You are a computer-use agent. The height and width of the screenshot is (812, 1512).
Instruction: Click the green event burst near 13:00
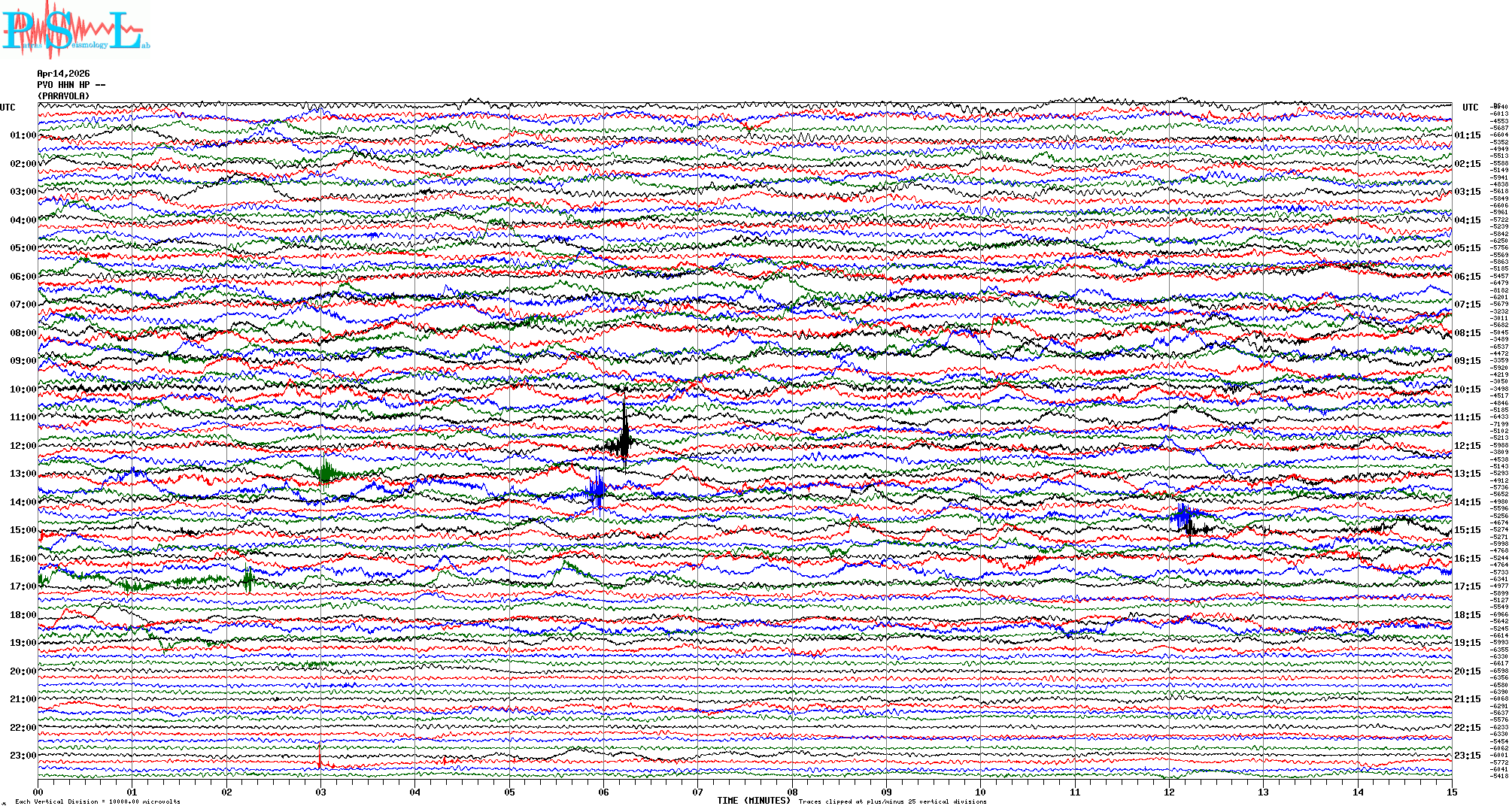point(326,473)
